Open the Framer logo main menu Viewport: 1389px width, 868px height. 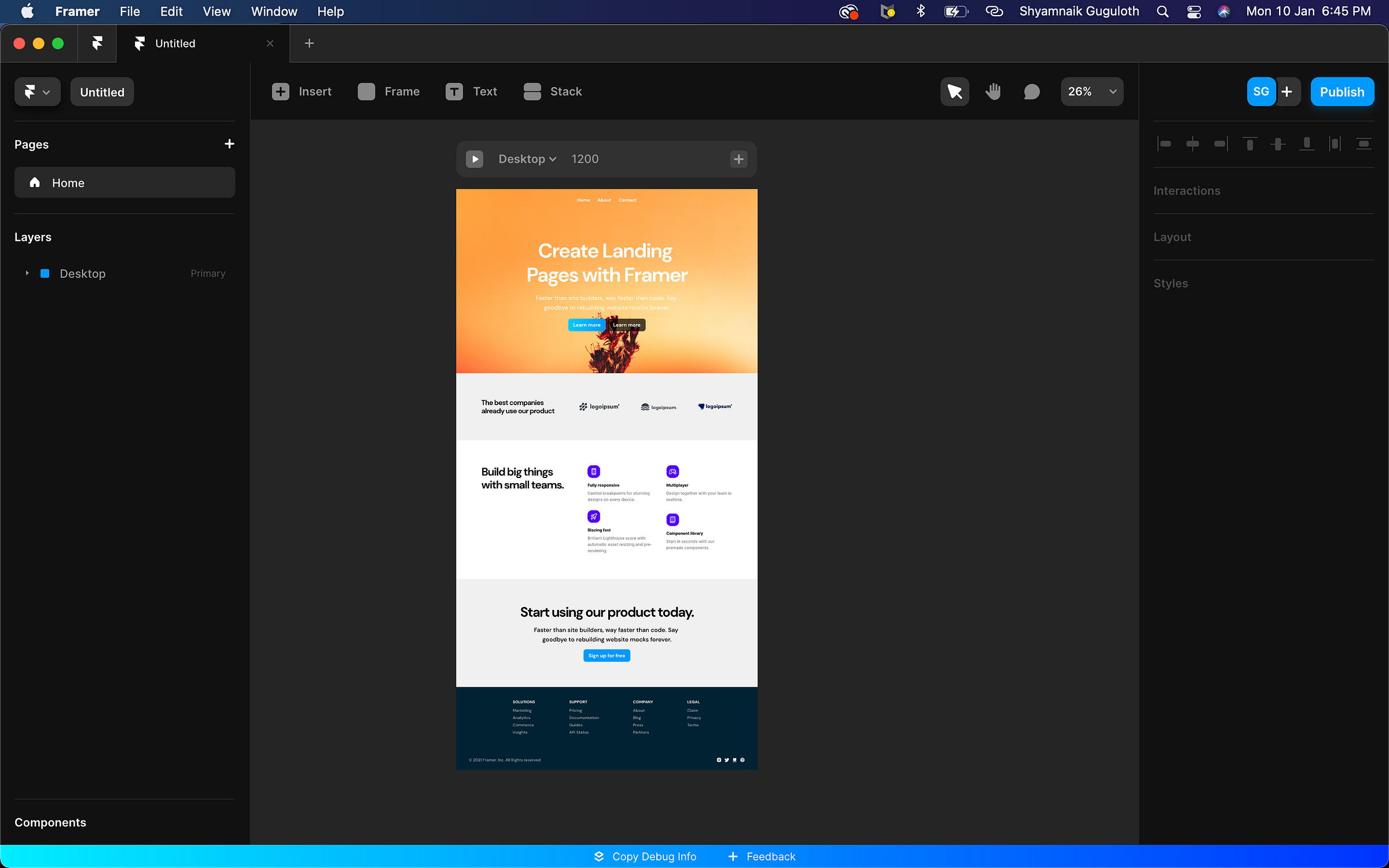coord(37,91)
